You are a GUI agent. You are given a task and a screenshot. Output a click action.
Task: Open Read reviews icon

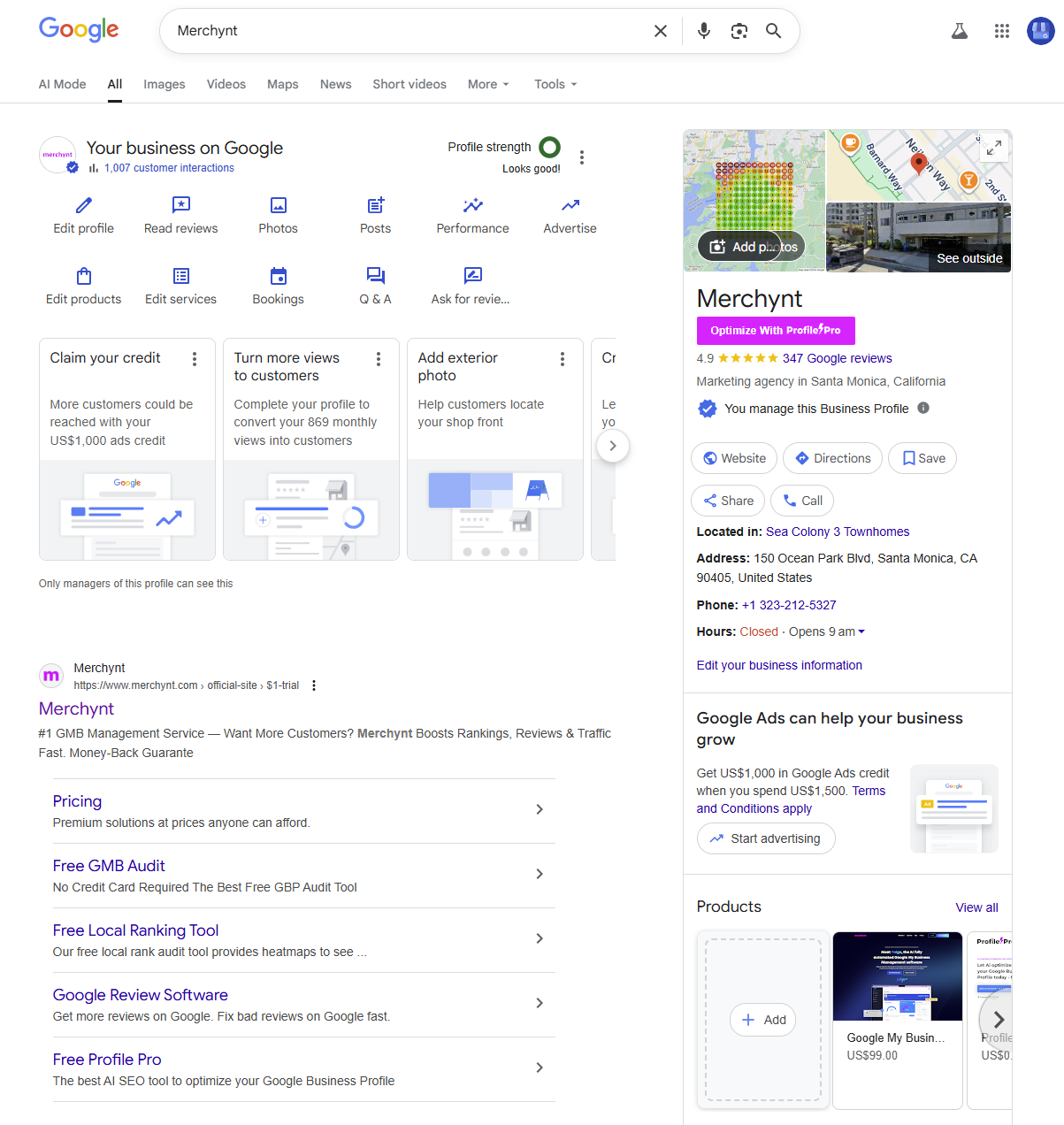point(181,206)
